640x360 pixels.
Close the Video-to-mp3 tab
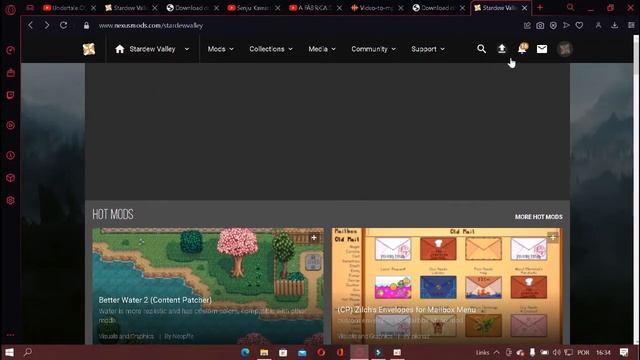401,8
